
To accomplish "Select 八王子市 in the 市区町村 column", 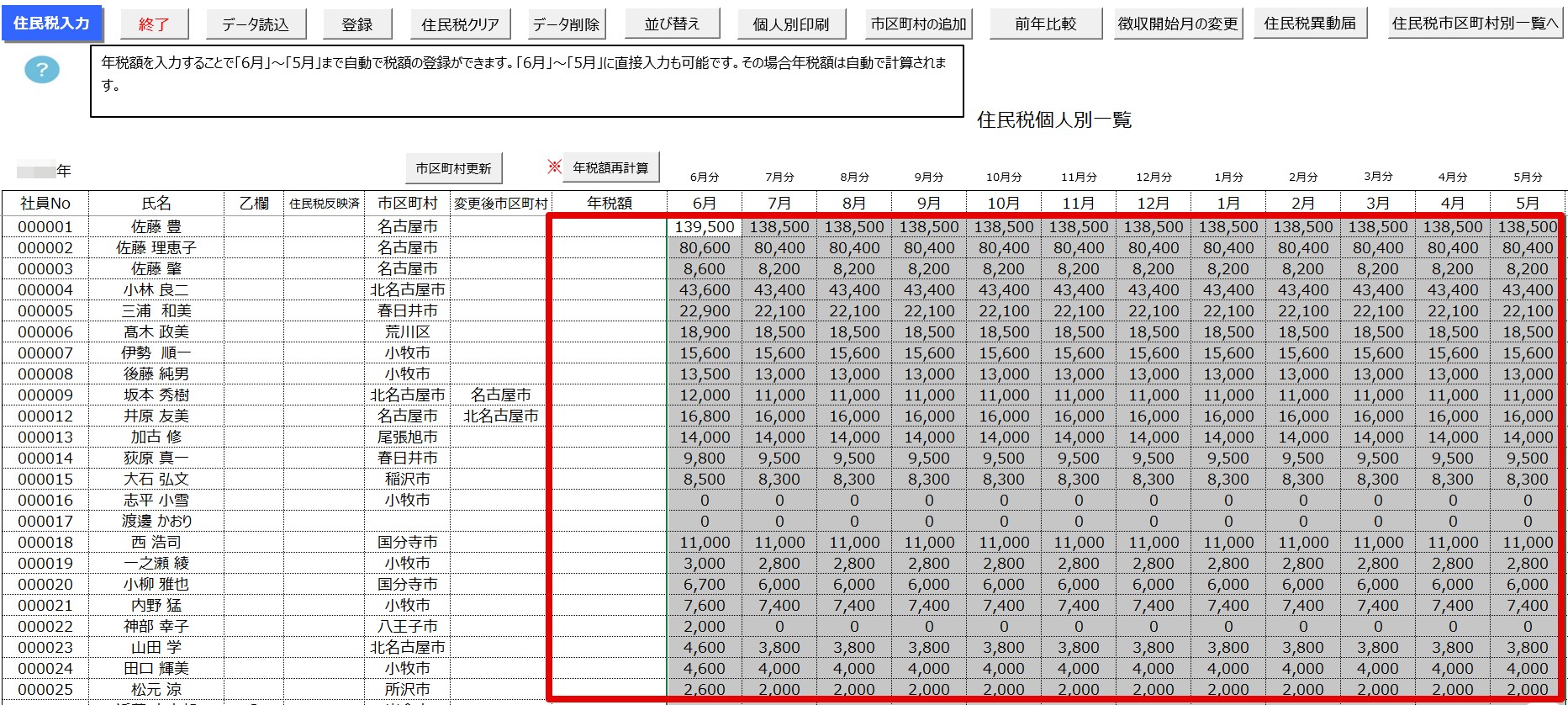I will (x=408, y=627).
